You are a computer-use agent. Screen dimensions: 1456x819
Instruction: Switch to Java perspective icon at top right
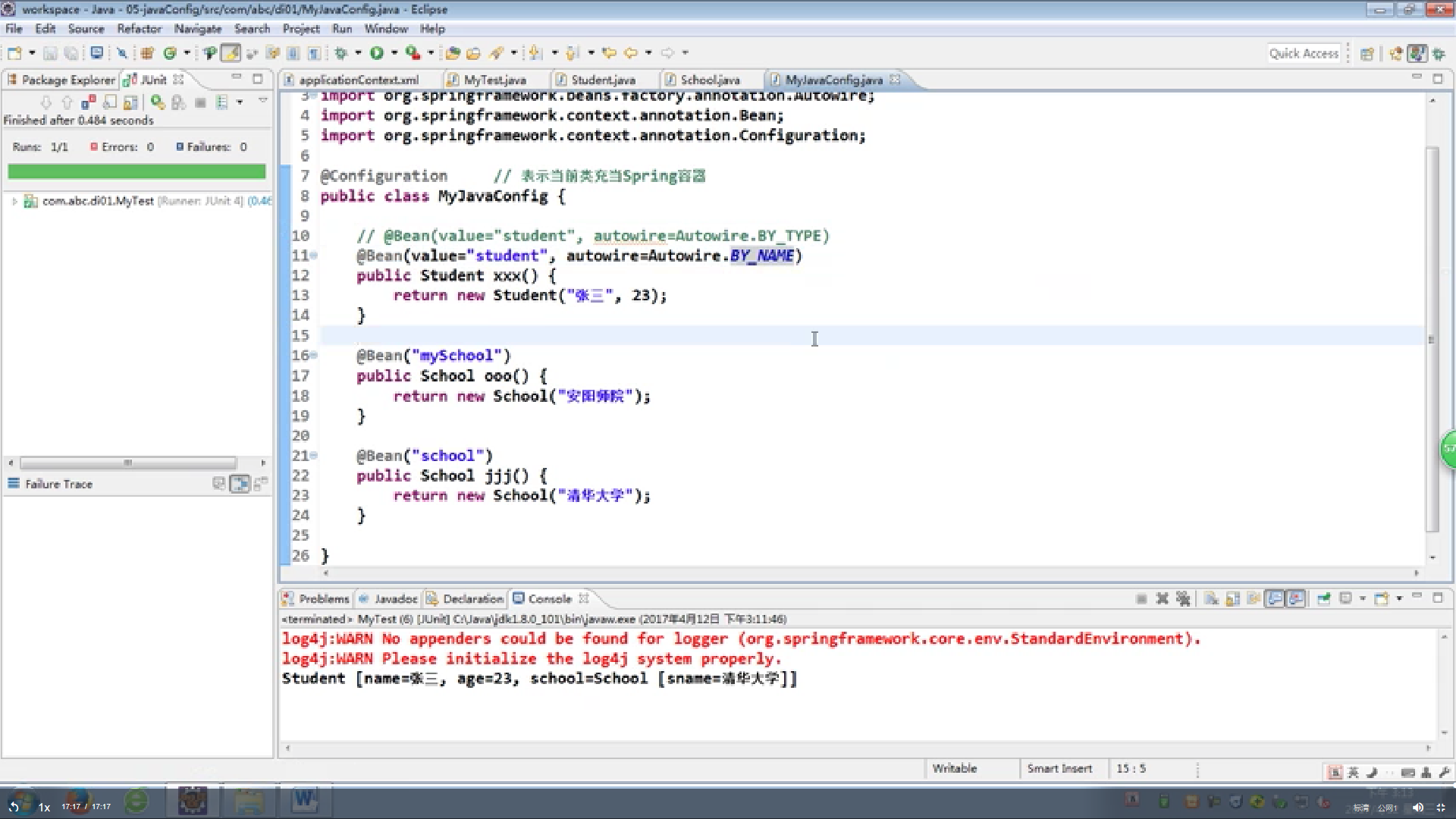[x=1417, y=54]
